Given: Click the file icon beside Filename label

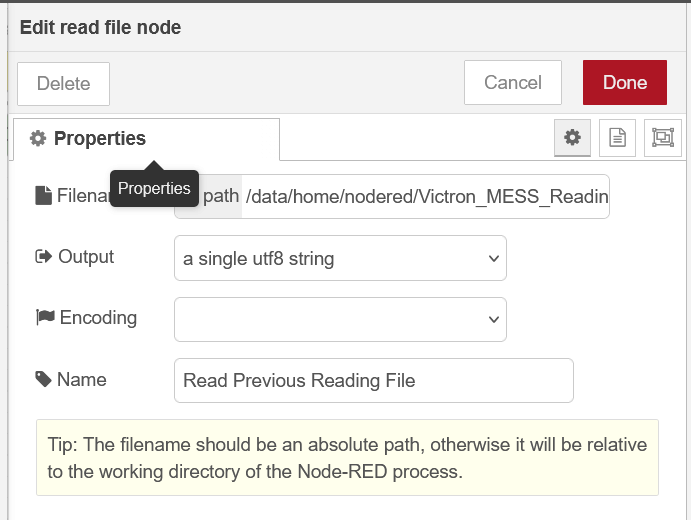Looking at the screenshot, I should point(44,195).
